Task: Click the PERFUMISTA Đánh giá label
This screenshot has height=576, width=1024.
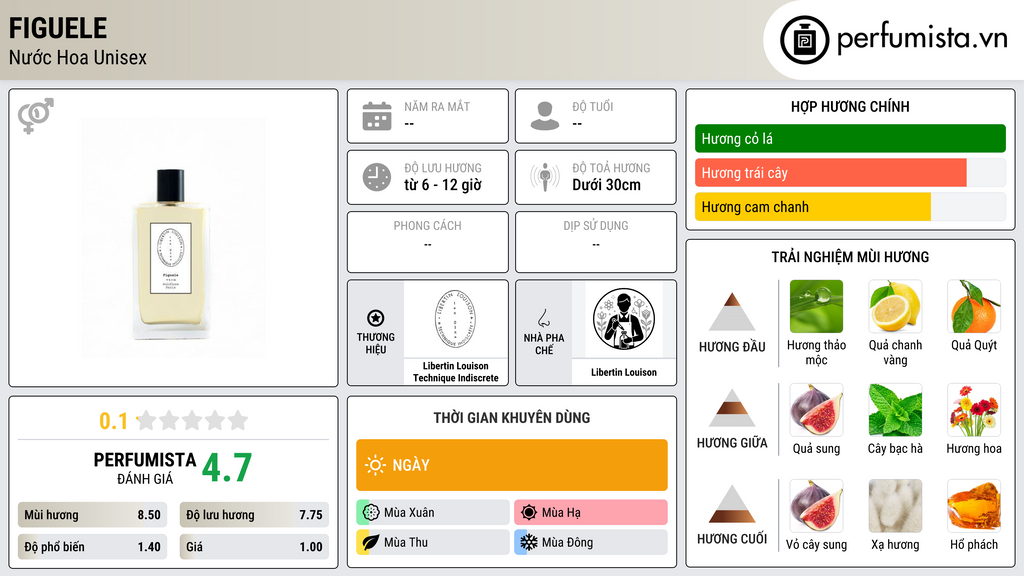Action: (x=145, y=468)
